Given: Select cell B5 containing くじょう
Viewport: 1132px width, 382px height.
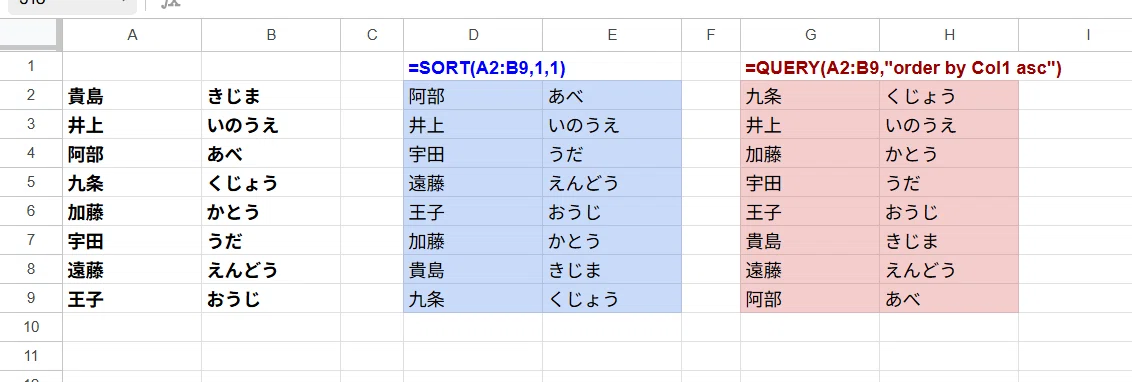Looking at the screenshot, I should click(x=271, y=183).
